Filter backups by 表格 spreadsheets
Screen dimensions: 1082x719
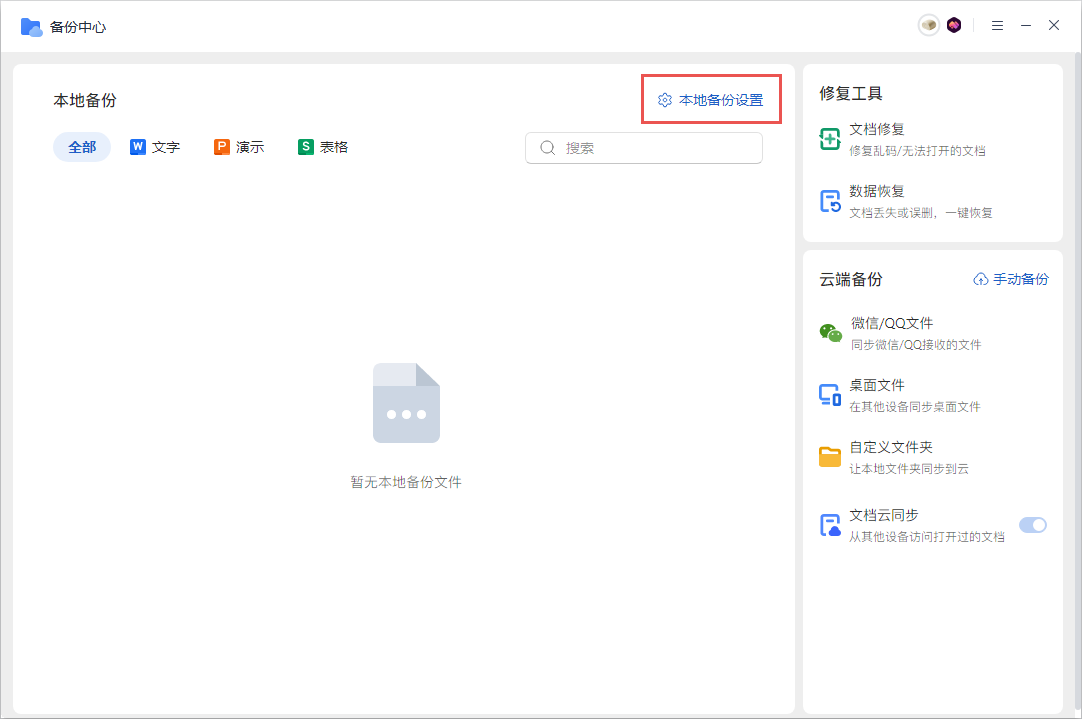tap(323, 147)
